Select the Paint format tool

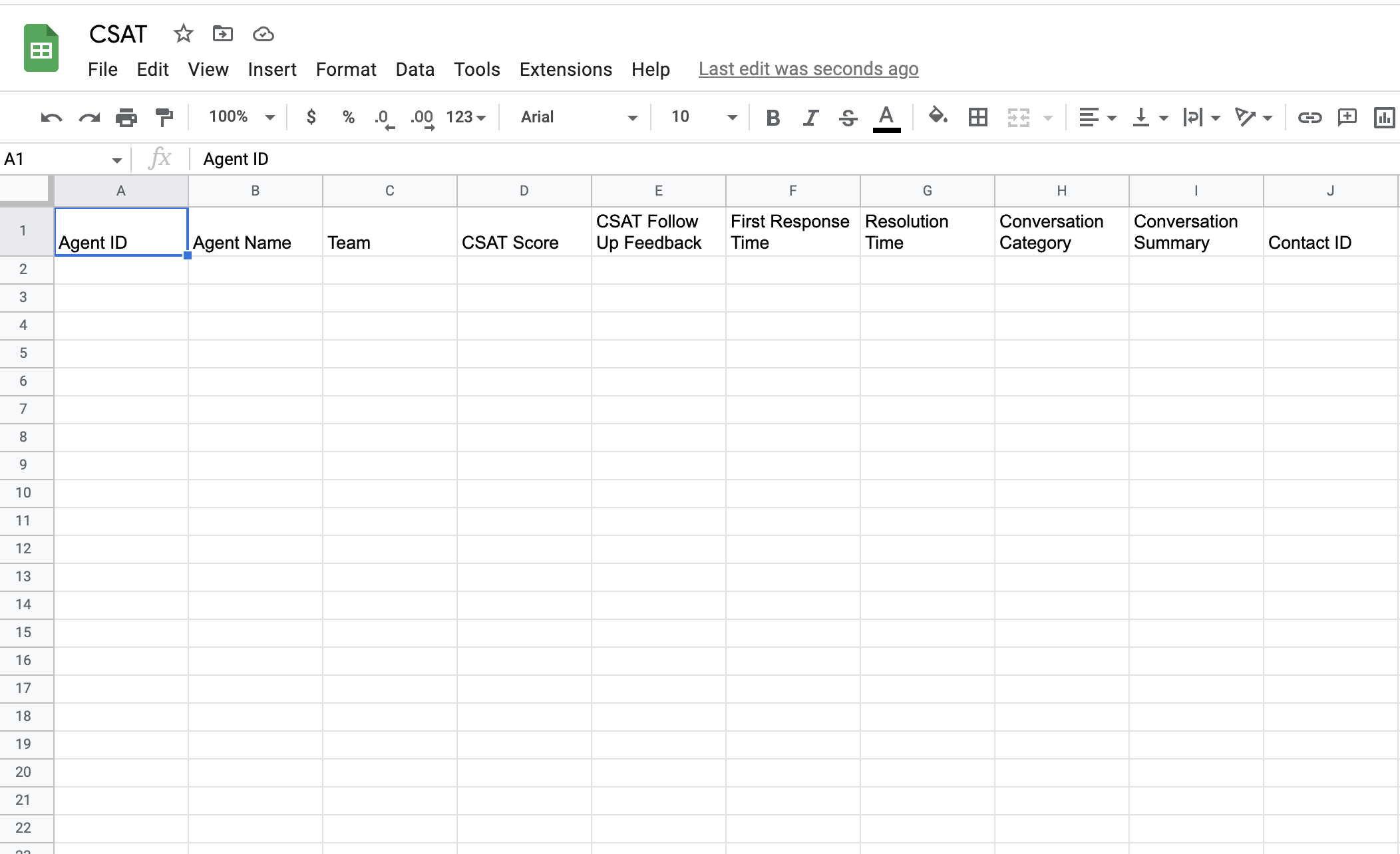click(x=164, y=118)
